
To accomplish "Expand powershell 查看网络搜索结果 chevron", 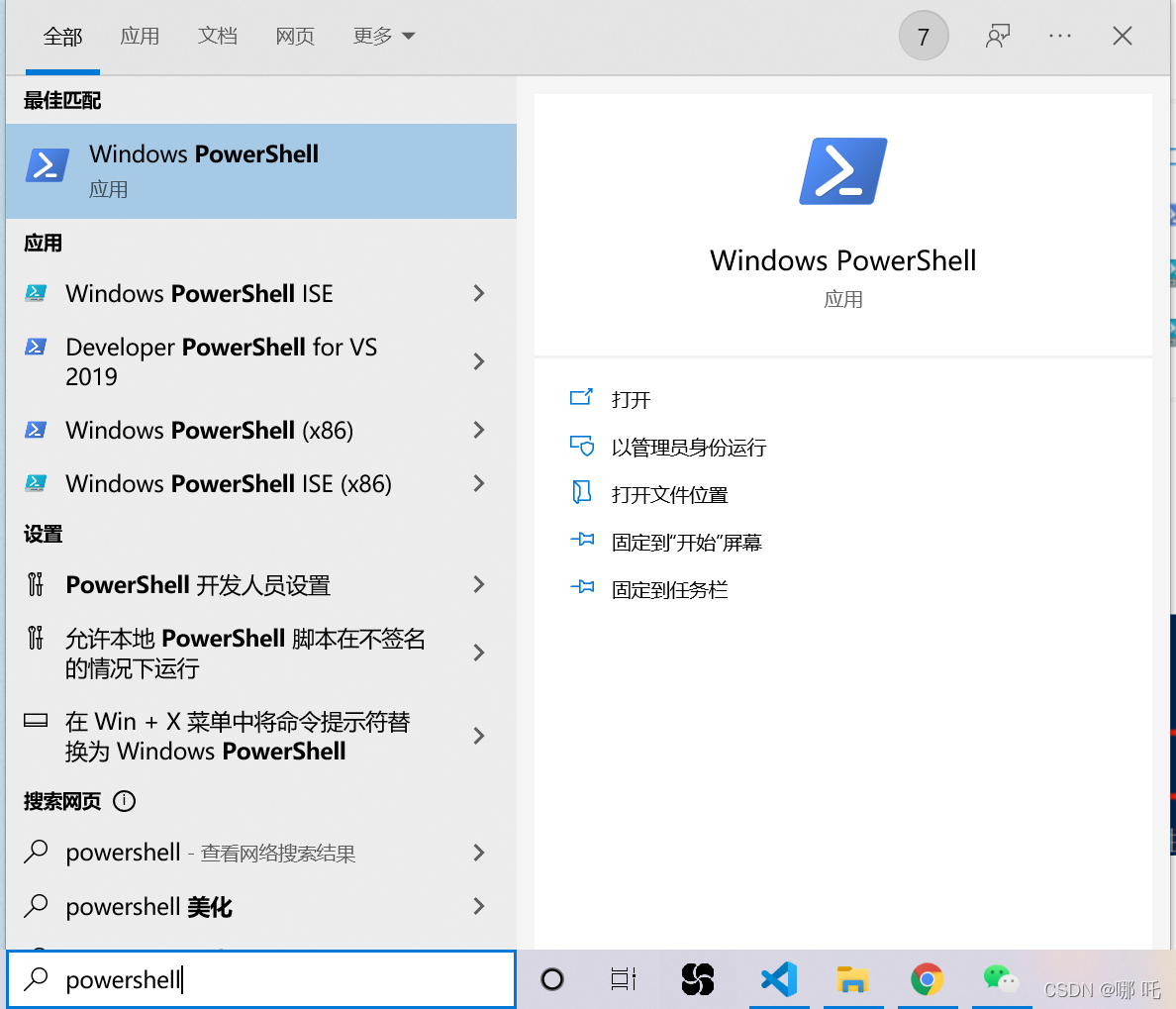I will [x=478, y=853].
